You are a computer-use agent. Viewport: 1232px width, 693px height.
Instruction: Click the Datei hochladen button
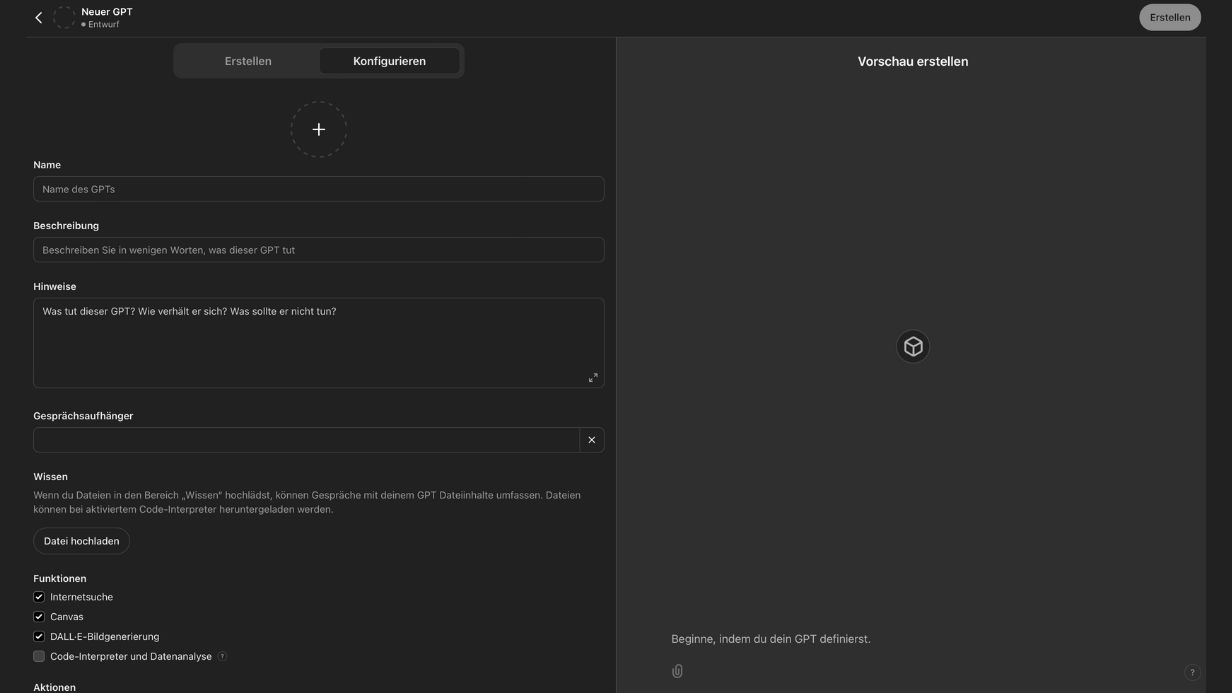pyautogui.click(x=81, y=541)
